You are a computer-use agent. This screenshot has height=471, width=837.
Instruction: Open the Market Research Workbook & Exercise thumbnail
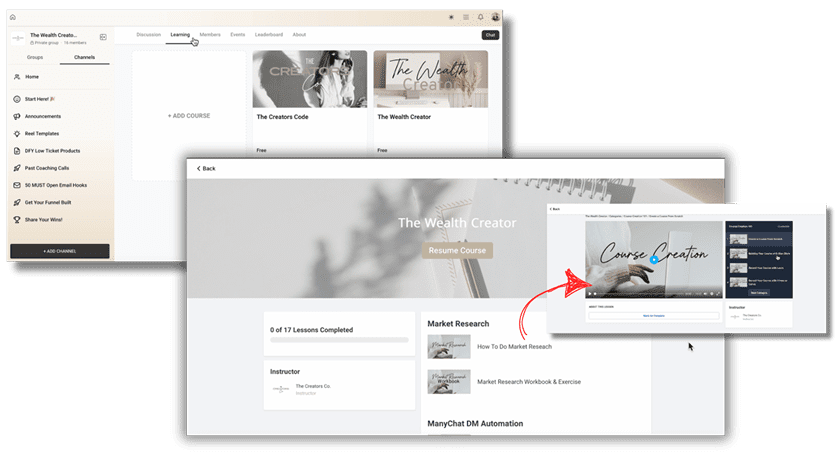[449, 382]
